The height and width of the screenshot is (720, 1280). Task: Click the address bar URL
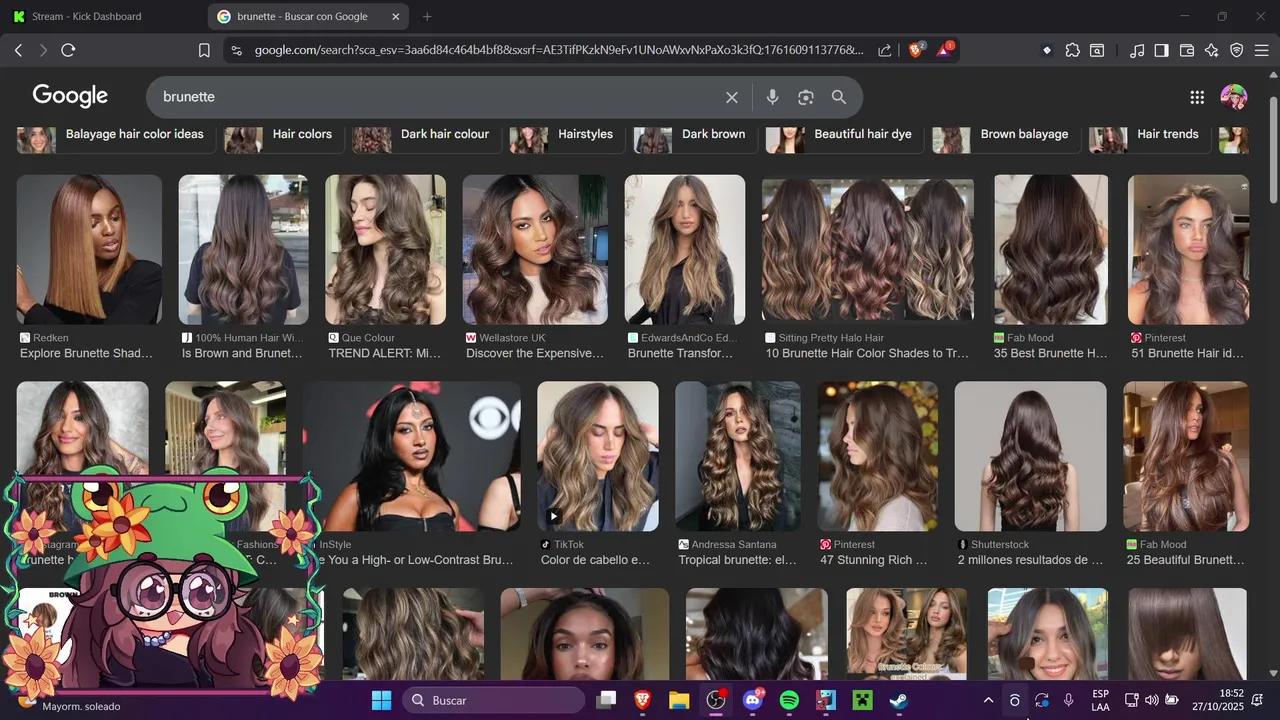click(558, 50)
